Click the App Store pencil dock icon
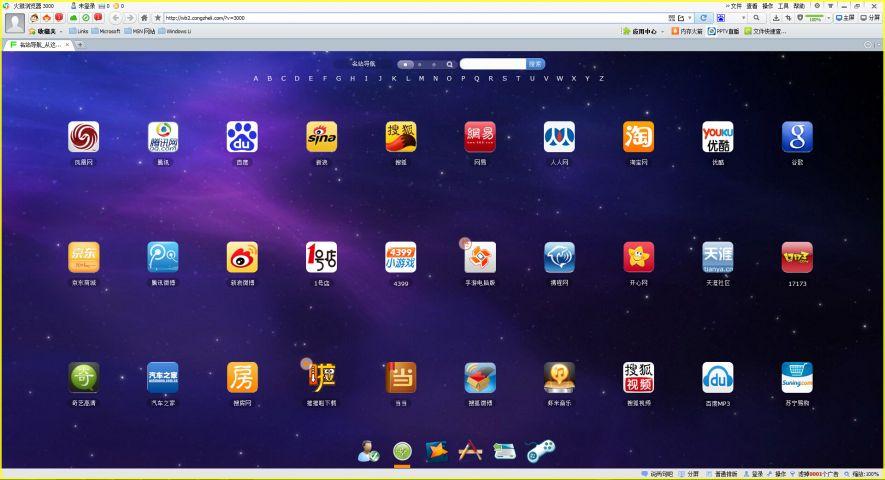 coord(471,451)
